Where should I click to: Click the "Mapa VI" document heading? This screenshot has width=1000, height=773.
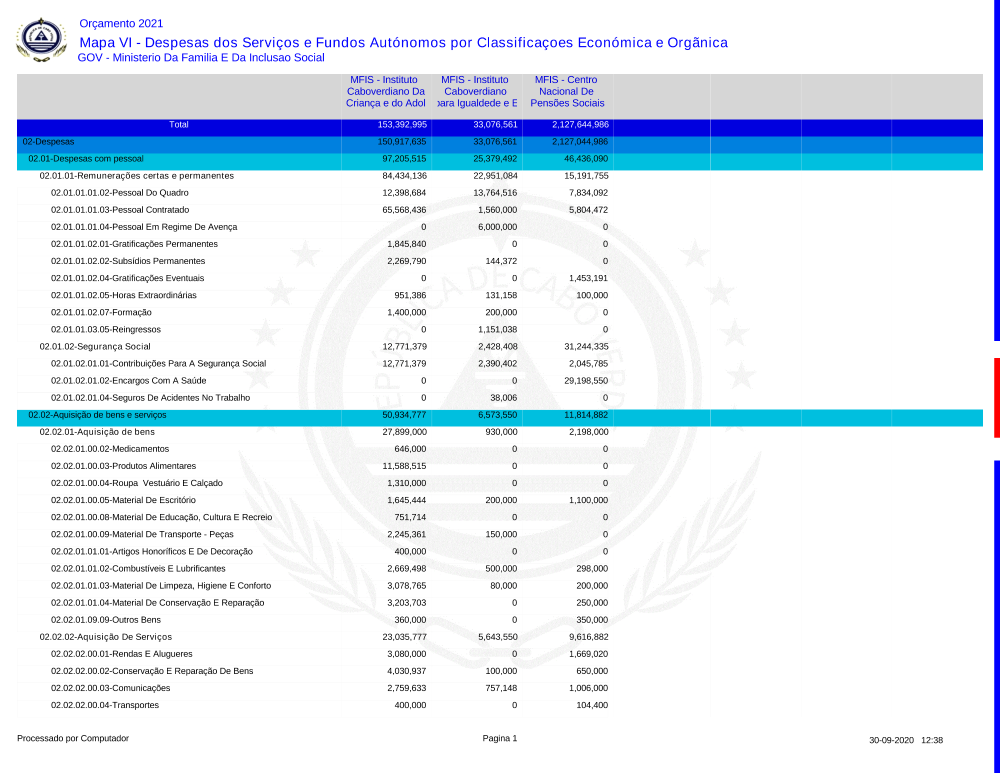pos(403,42)
